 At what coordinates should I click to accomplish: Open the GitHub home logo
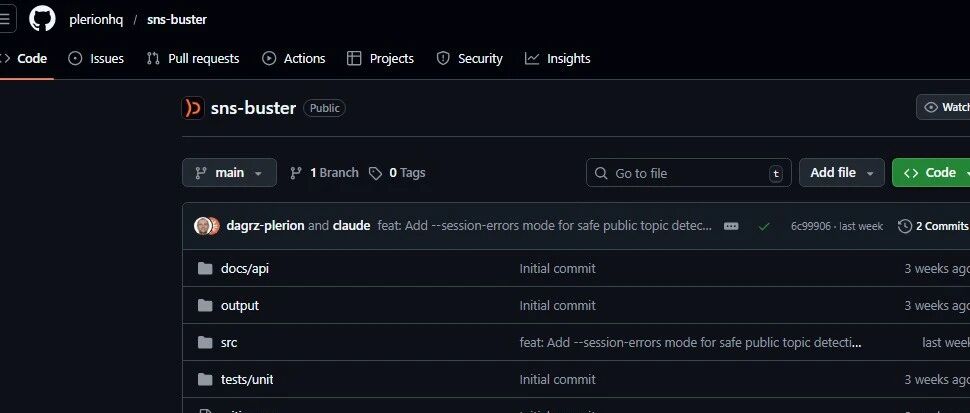(42, 19)
